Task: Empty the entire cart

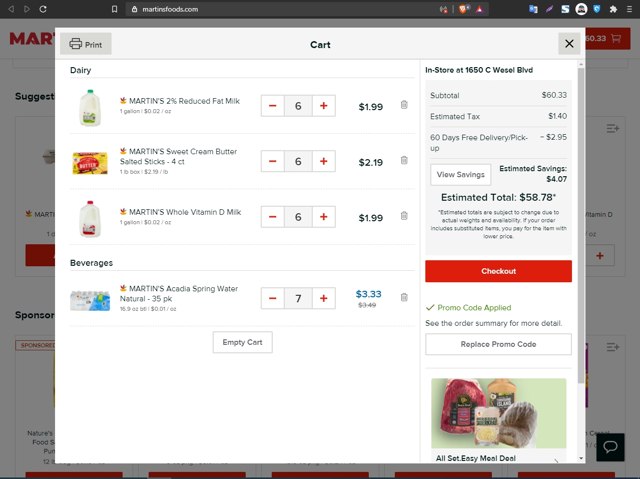Action: pos(242,342)
